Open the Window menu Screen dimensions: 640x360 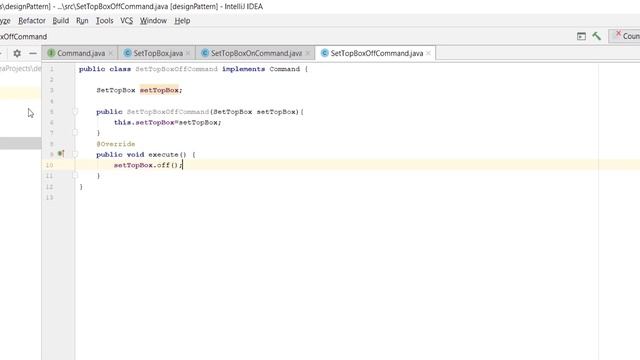(x=153, y=20)
